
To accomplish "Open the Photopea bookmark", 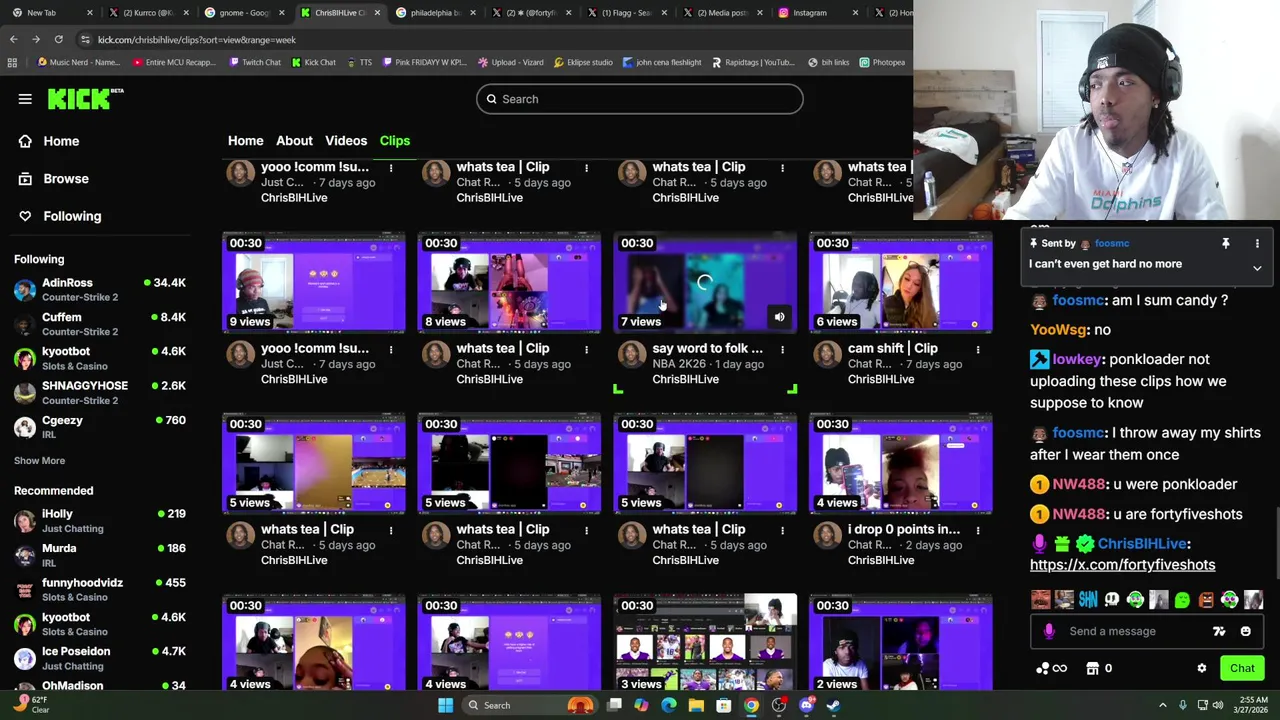I will (x=882, y=62).
